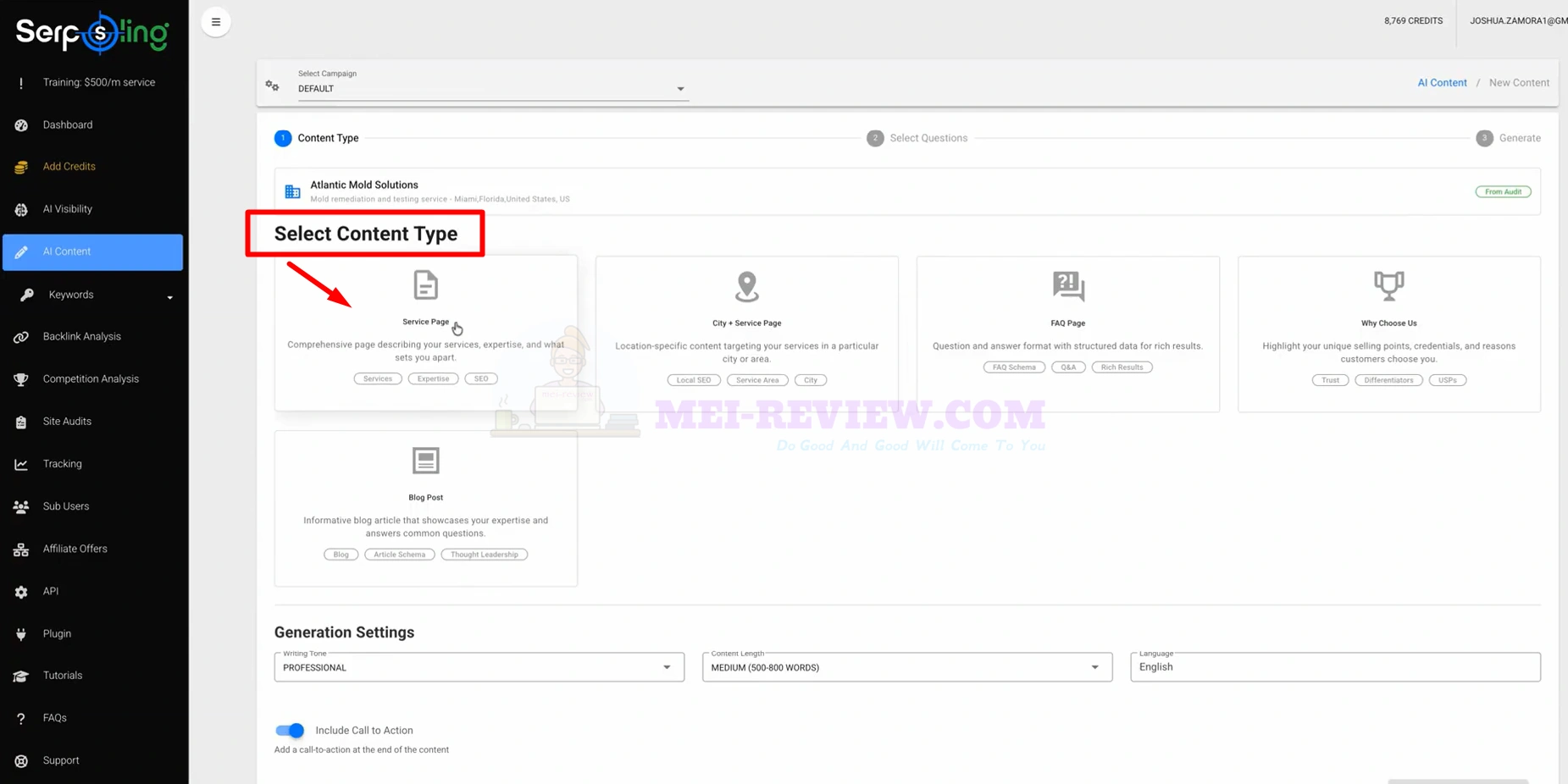Click the Dashboard gauge icon
The height and width of the screenshot is (784, 1568).
[21, 125]
